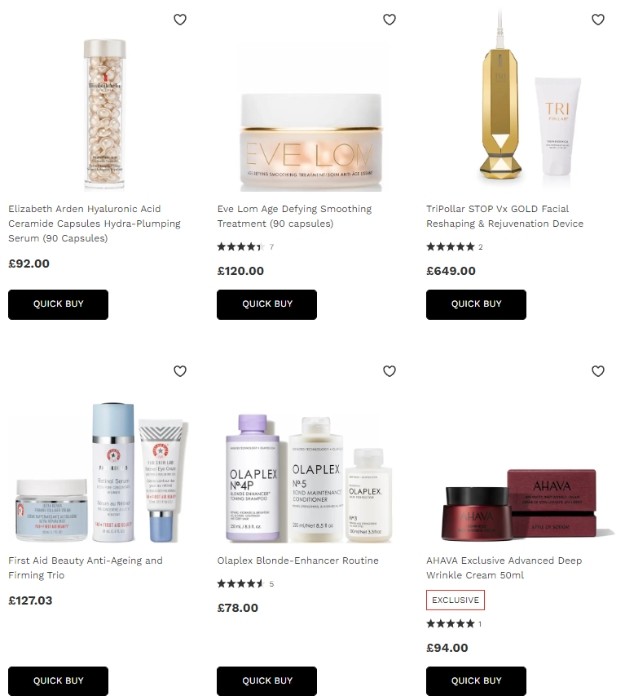Quick buy Olaplex Blonde-Enhancer Routine
Screen dimensions: 625x700
click(x=267, y=681)
